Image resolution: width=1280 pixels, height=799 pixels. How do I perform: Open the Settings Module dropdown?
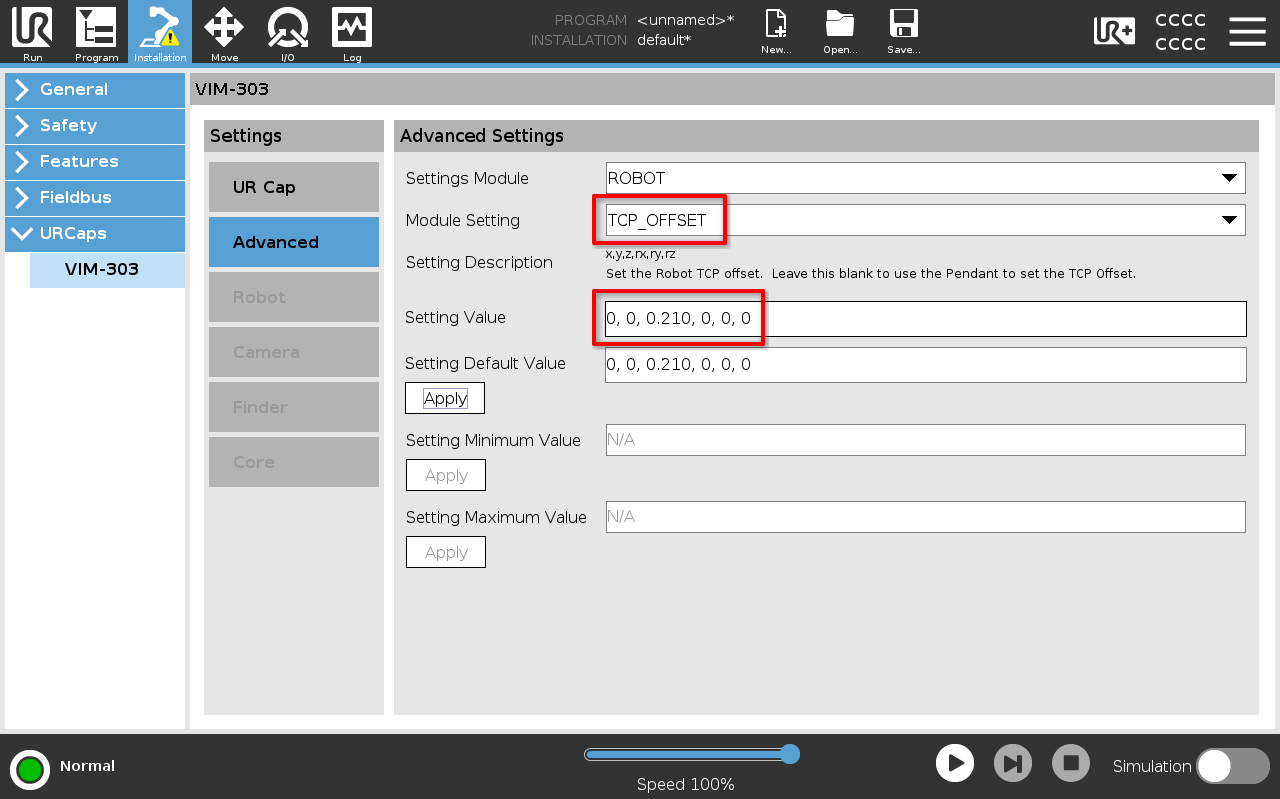[x=926, y=178]
